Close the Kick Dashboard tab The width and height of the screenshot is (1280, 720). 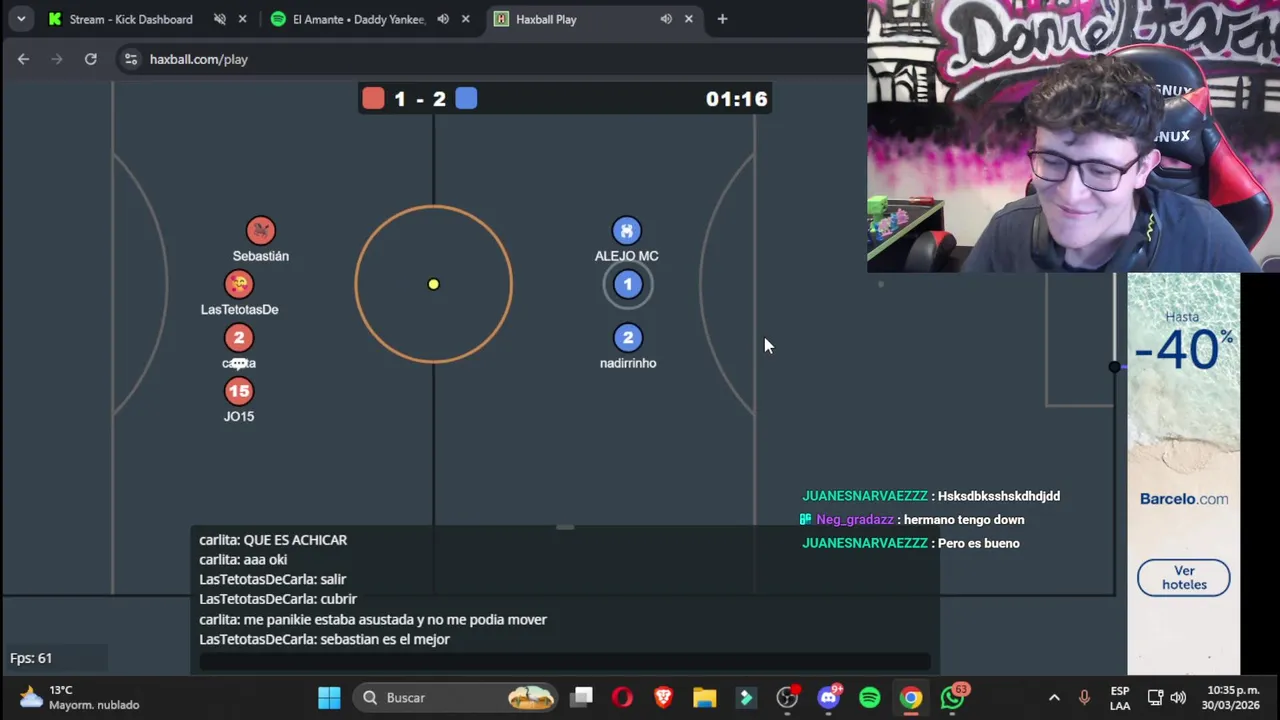[x=242, y=19]
